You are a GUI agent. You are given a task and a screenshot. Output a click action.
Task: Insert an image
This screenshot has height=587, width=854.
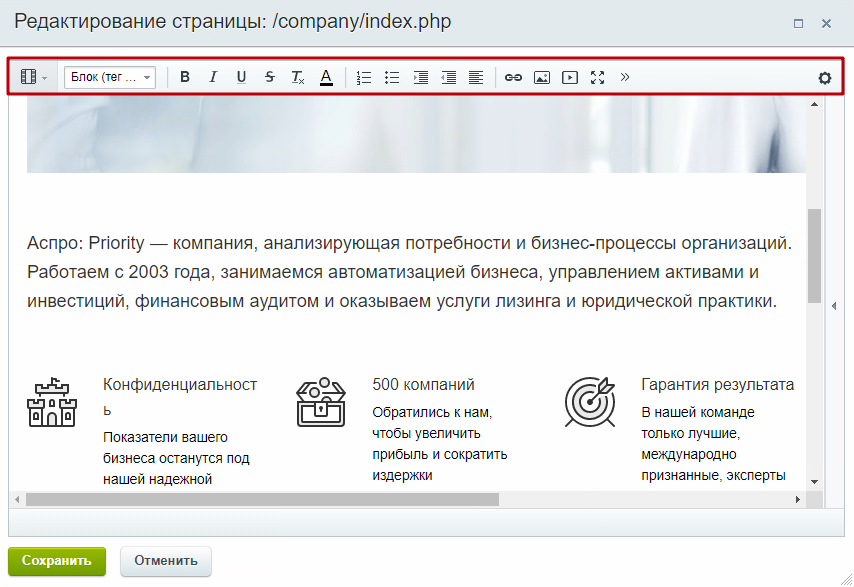[541, 77]
